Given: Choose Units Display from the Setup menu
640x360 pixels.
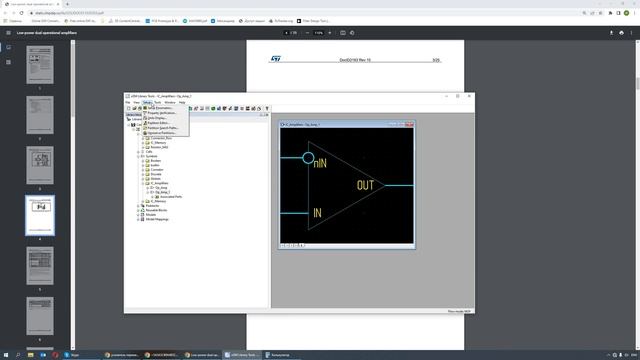Looking at the screenshot, I should tap(165, 118).
